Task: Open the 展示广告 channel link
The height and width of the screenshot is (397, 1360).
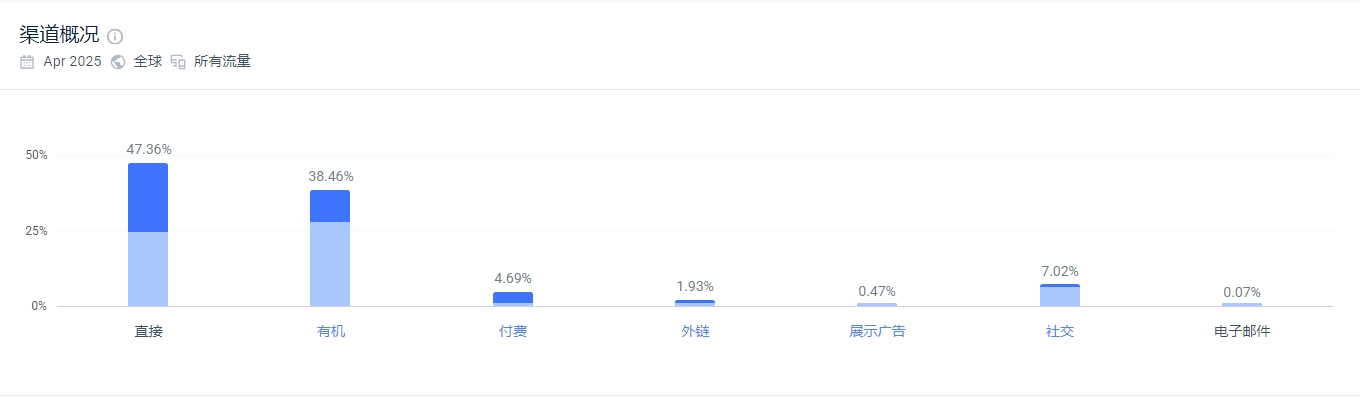Action: (877, 331)
